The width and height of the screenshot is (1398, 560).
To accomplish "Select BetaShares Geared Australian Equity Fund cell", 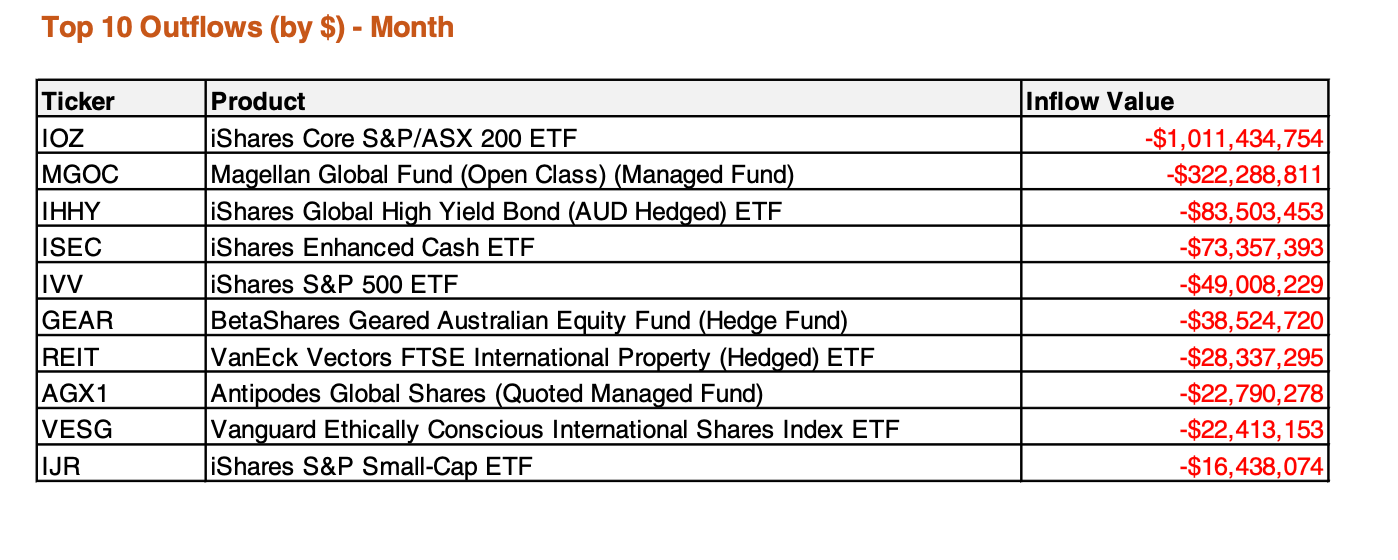I will (614, 320).
